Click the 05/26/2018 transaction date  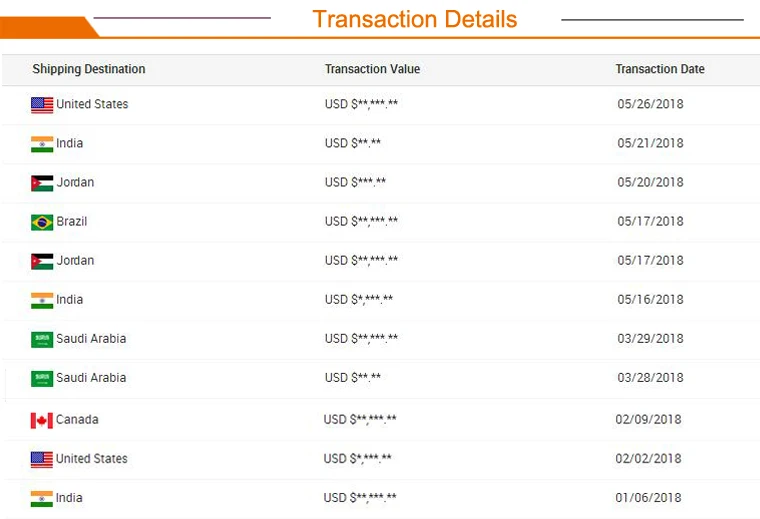[x=650, y=104]
